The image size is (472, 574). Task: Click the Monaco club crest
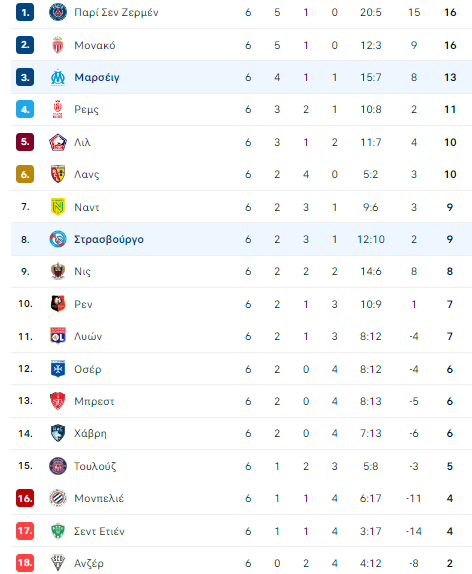pyautogui.click(x=58, y=45)
